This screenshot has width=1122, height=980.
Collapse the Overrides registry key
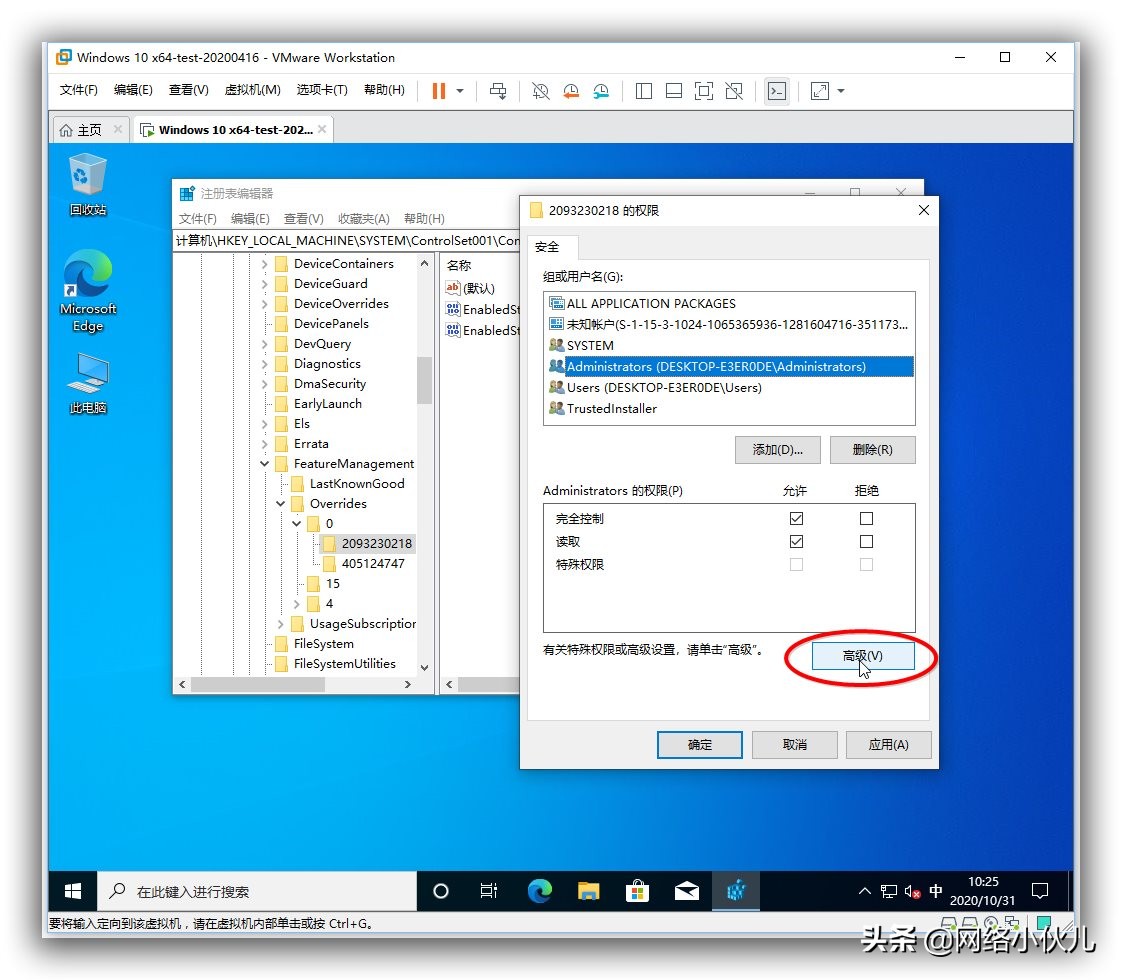click(x=280, y=503)
